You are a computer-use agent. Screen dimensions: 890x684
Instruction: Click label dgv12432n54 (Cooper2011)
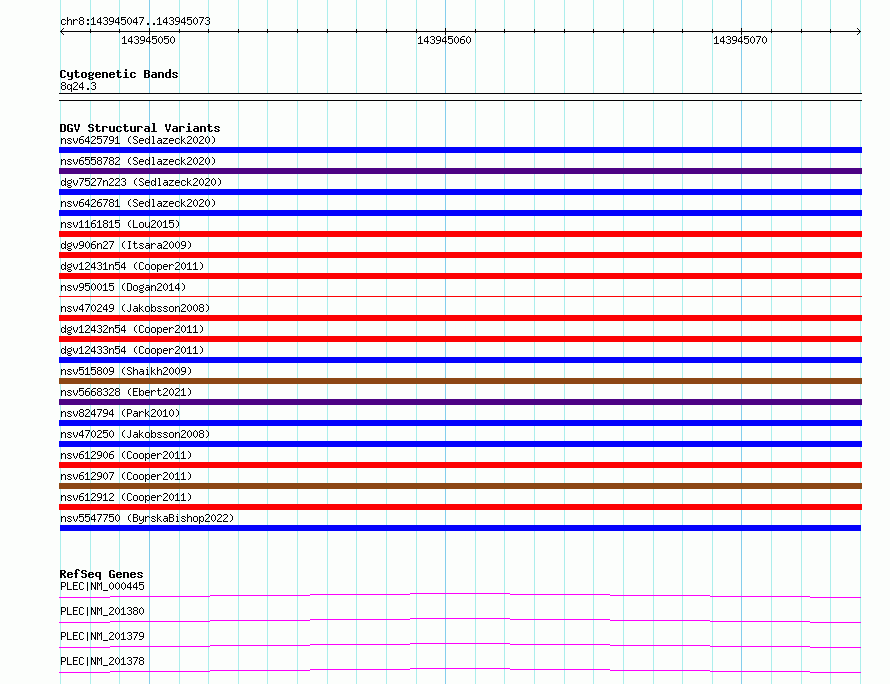coord(132,329)
